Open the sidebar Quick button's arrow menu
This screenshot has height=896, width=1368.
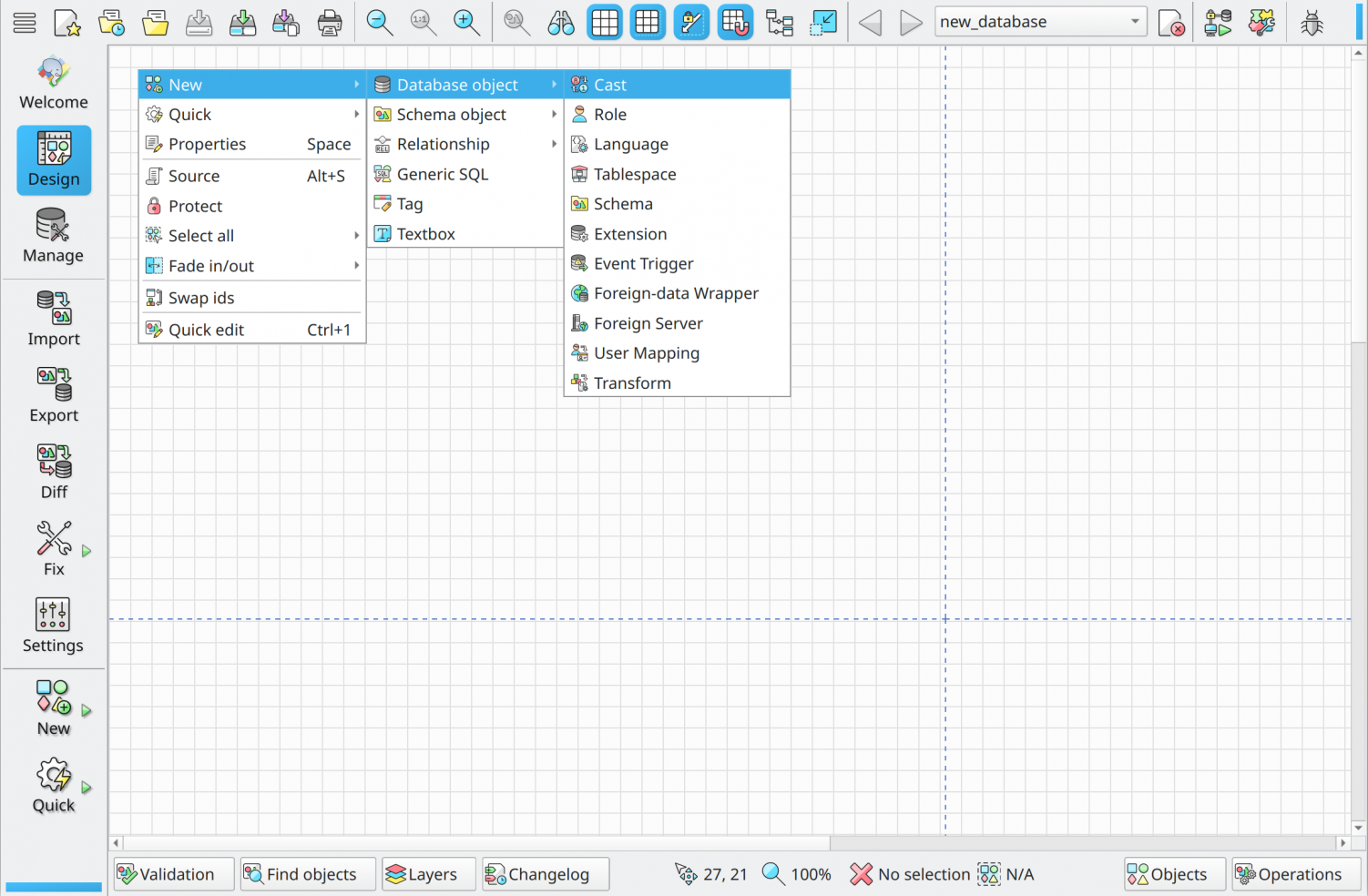click(x=87, y=788)
